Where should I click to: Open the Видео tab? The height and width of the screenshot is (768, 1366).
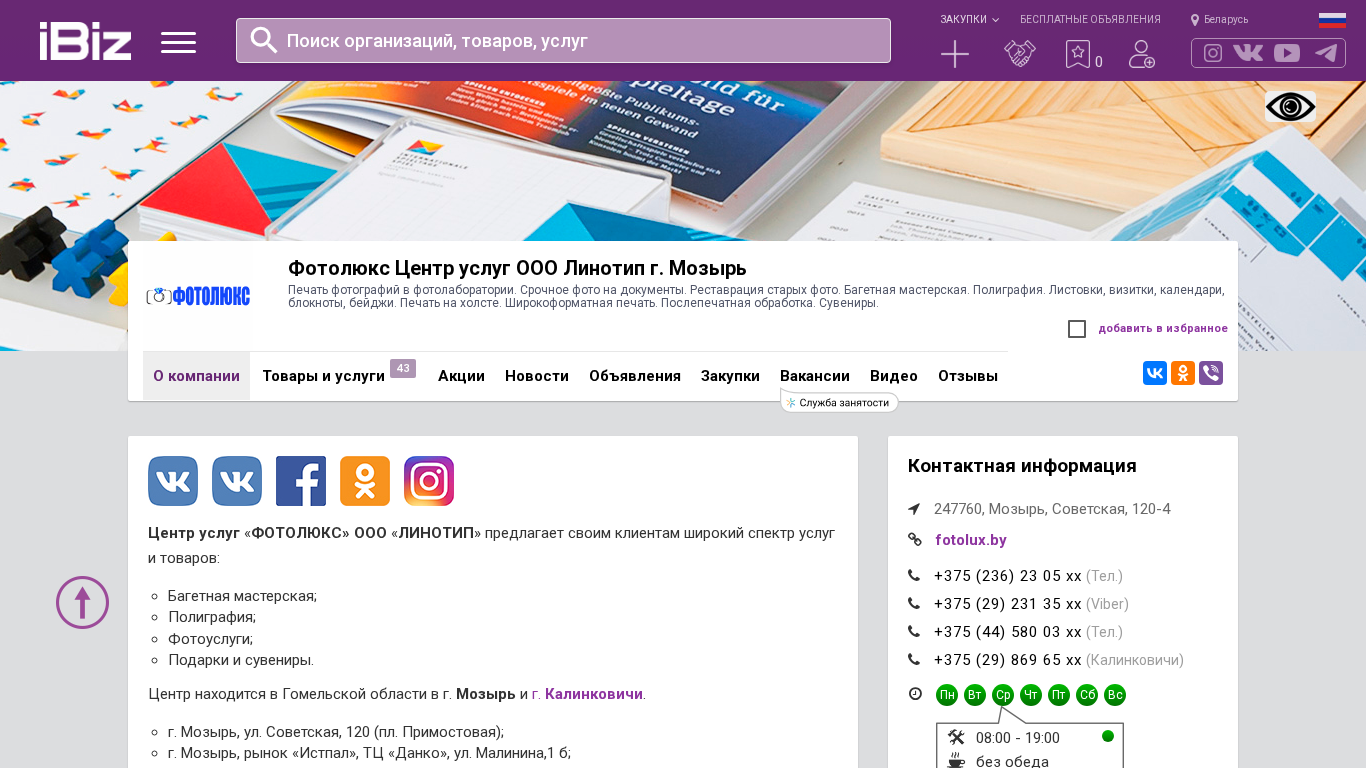(x=894, y=376)
